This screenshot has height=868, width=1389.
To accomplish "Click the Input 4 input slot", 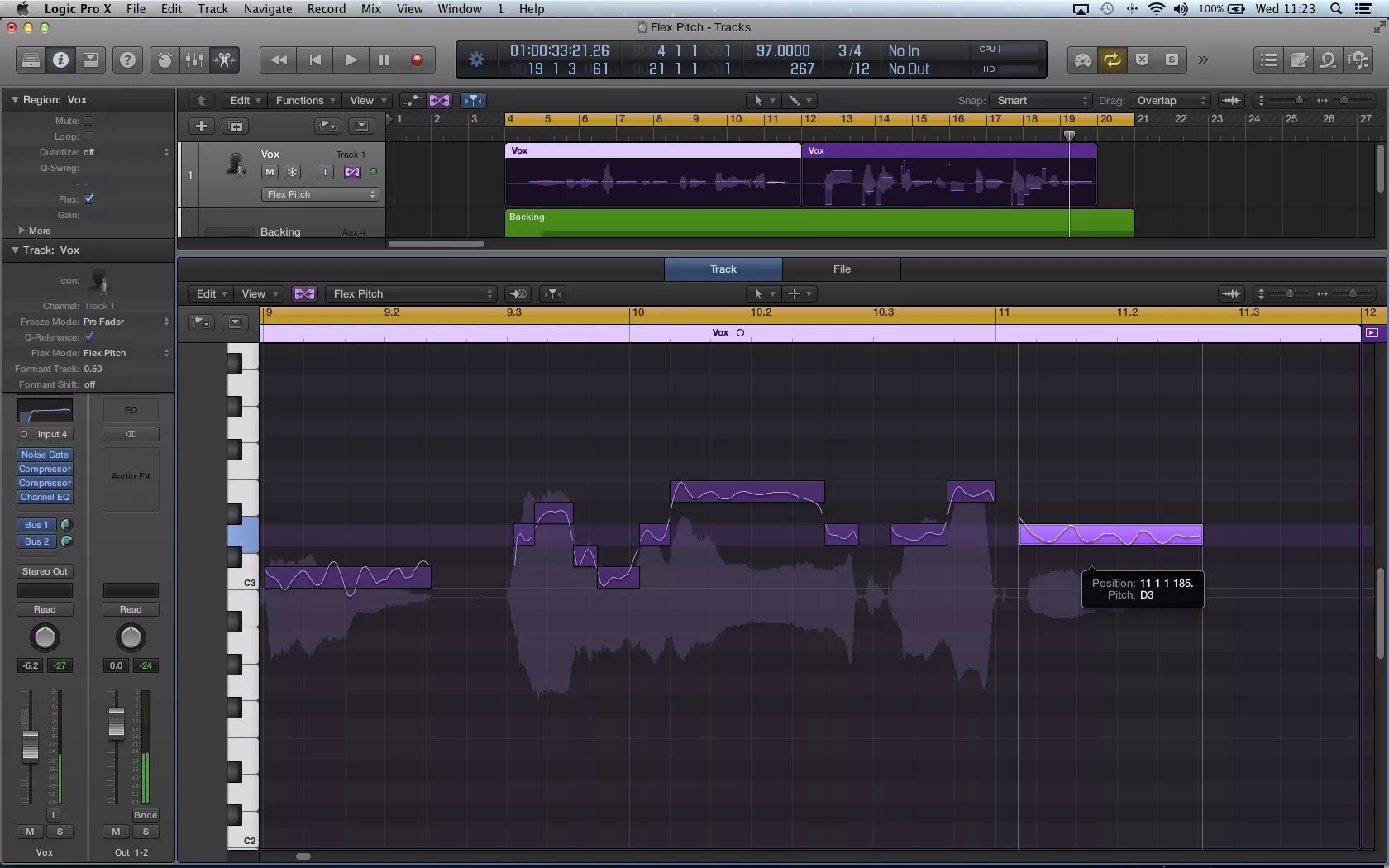I will (x=53, y=434).
